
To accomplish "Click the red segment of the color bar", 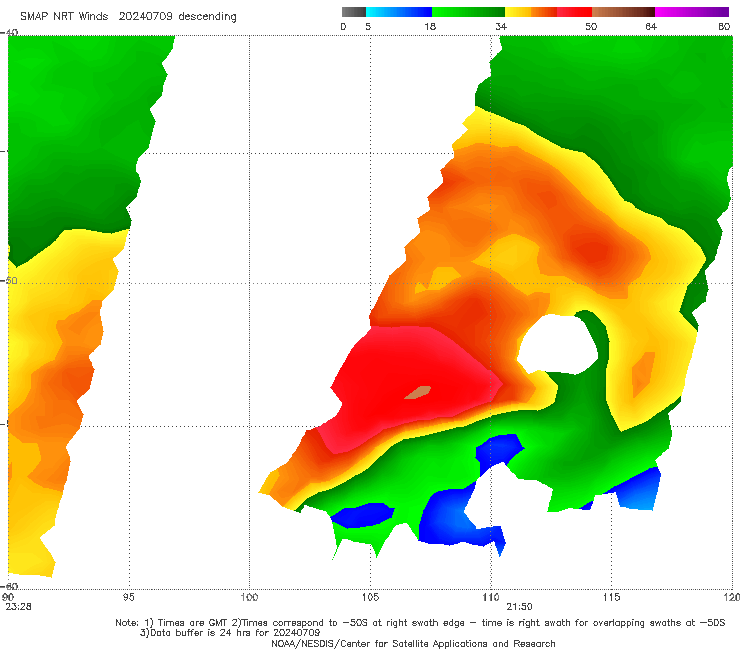I will coord(574,12).
